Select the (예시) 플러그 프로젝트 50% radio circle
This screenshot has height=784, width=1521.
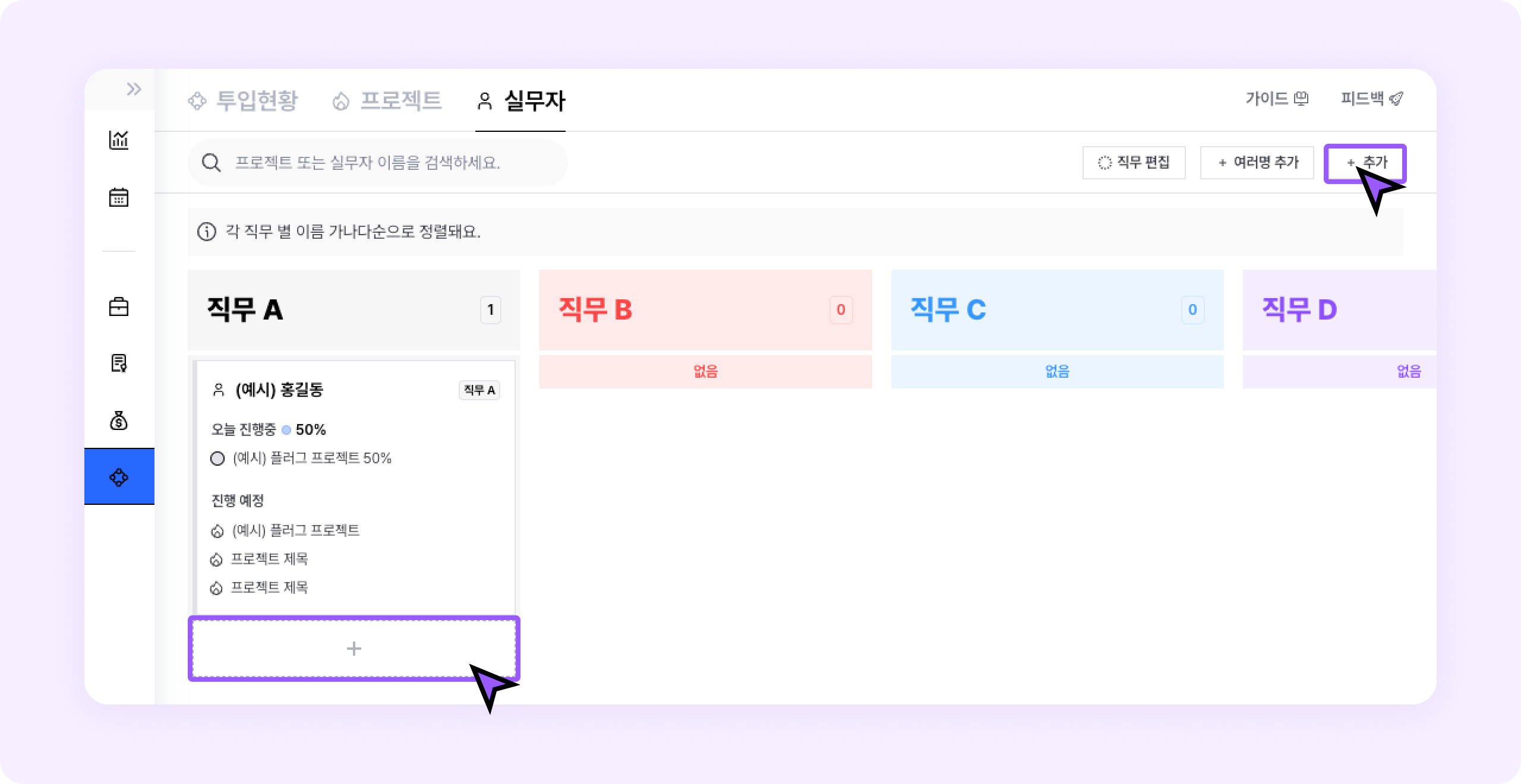(x=217, y=459)
